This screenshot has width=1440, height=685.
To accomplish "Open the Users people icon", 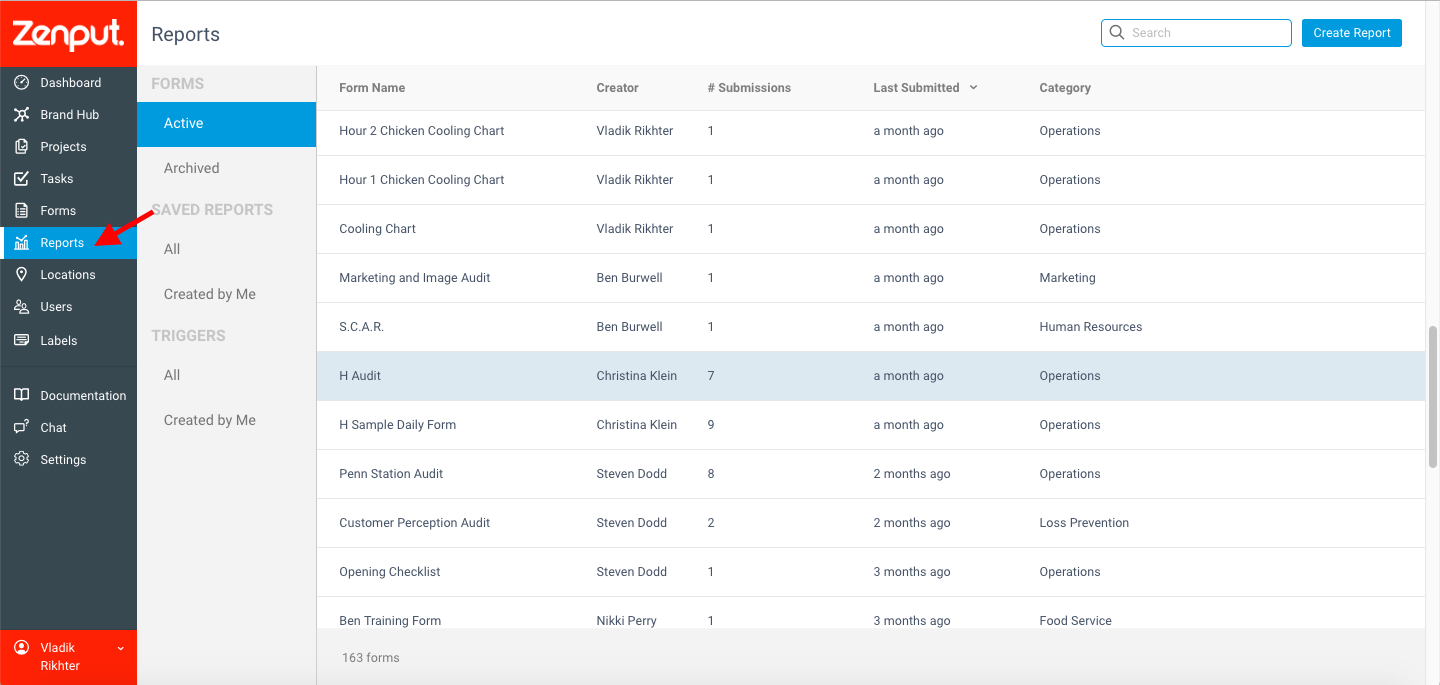I will tap(22, 307).
